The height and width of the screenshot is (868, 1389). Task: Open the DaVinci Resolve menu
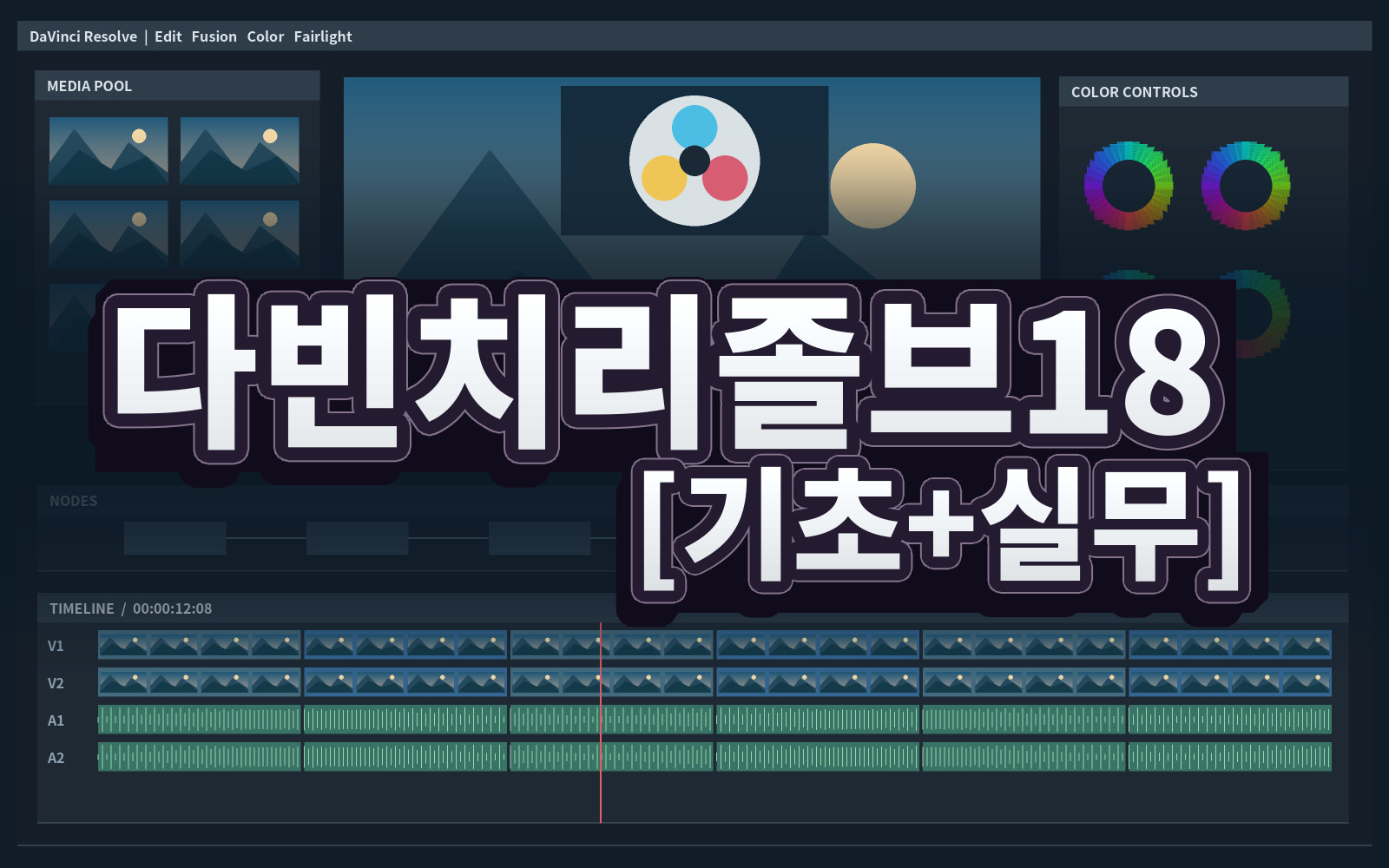(x=83, y=36)
